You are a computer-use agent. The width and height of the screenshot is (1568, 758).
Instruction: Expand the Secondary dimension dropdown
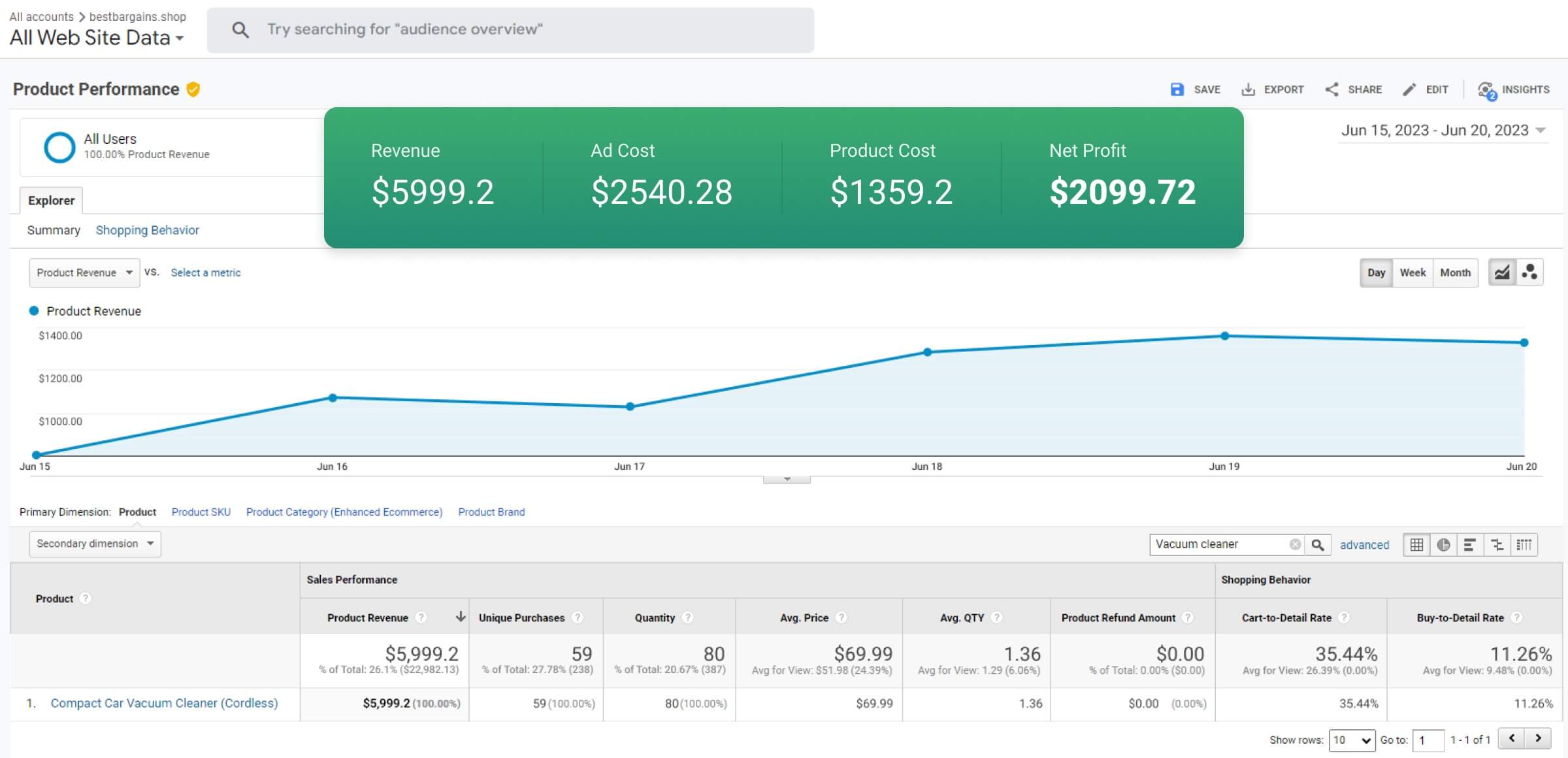tap(95, 544)
